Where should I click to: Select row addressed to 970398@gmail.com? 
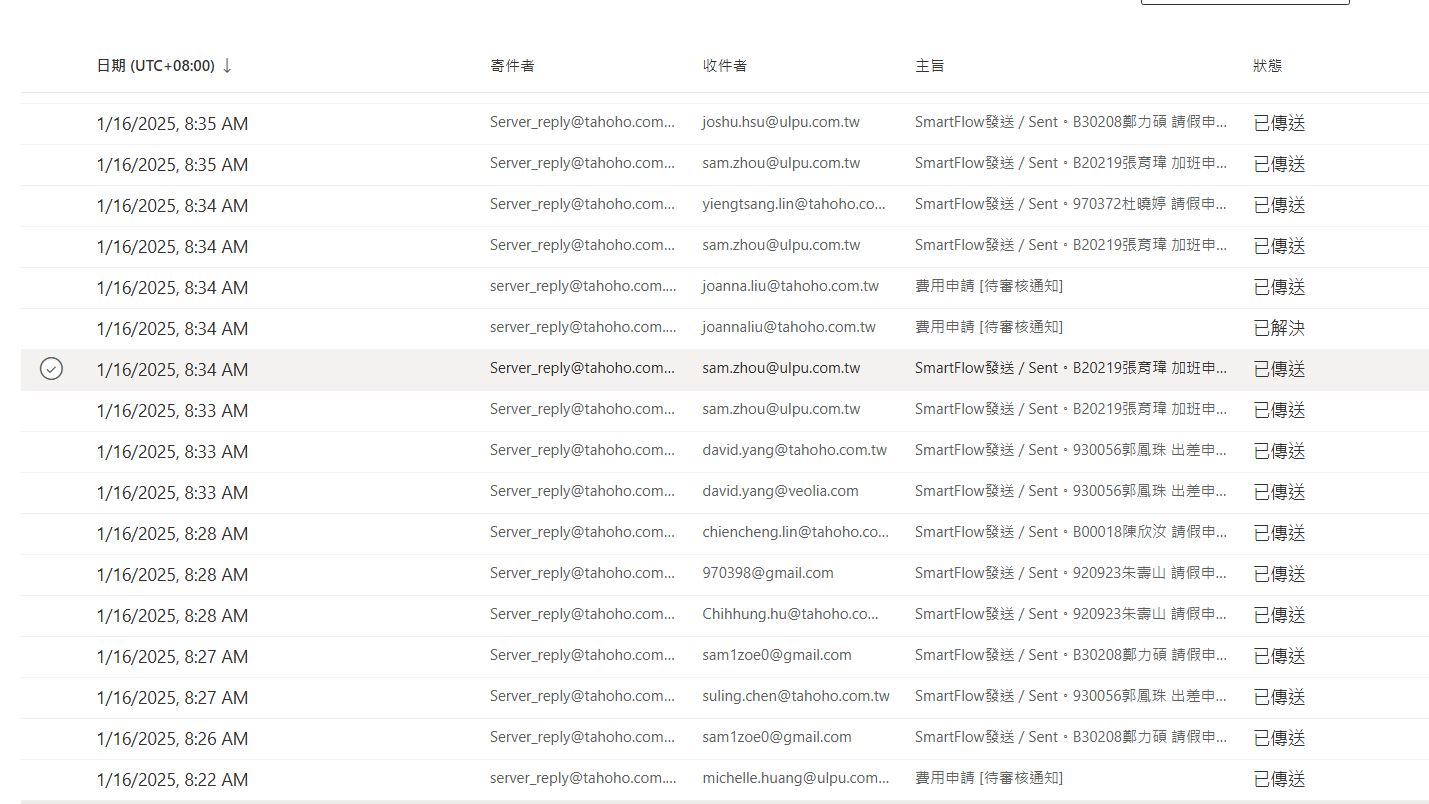(x=767, y=573)
